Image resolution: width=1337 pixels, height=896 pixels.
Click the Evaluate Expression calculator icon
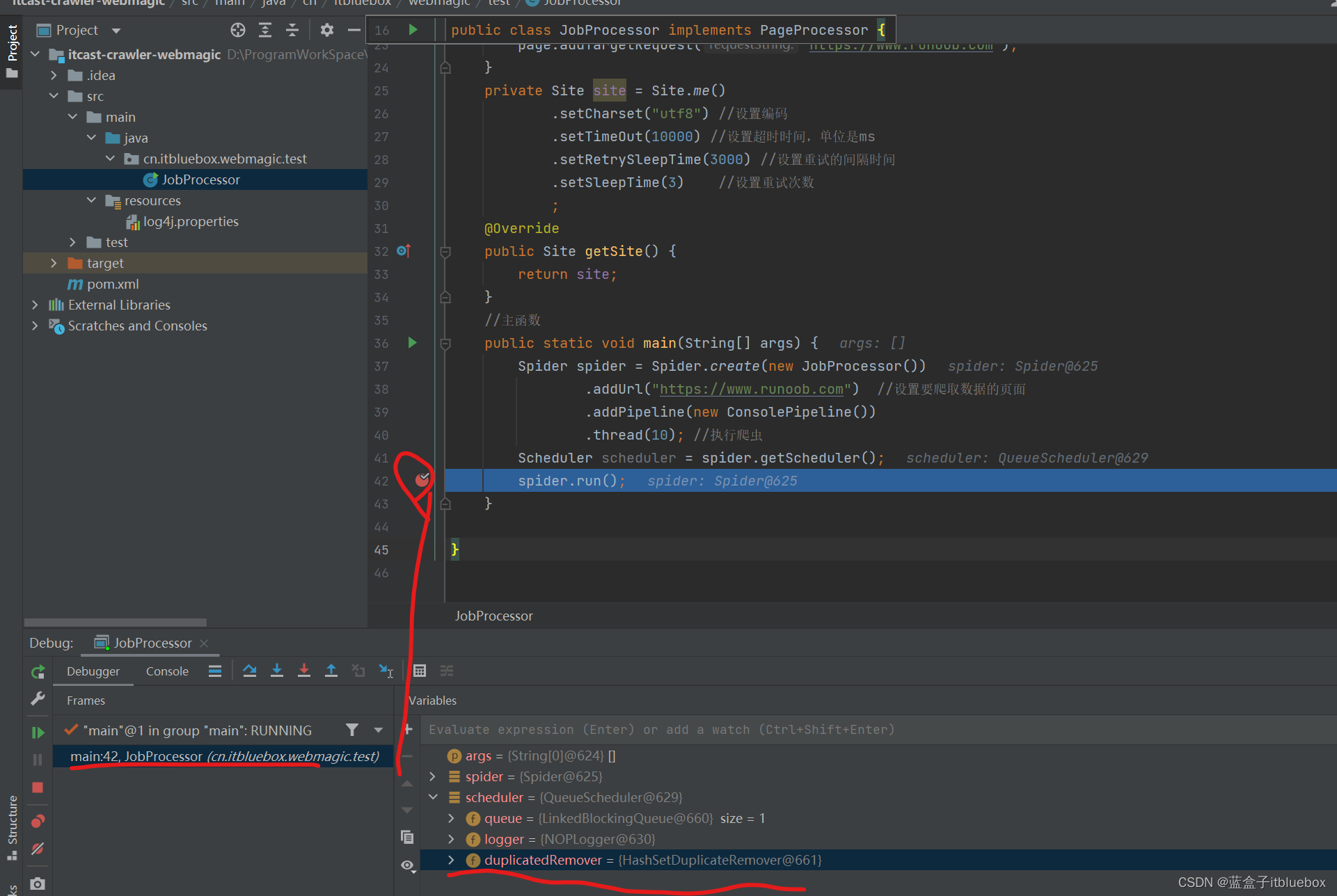click(x=419, y=671)
